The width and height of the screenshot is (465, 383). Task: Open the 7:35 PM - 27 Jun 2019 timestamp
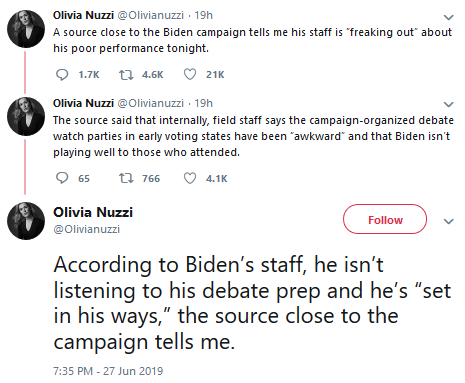108,371
